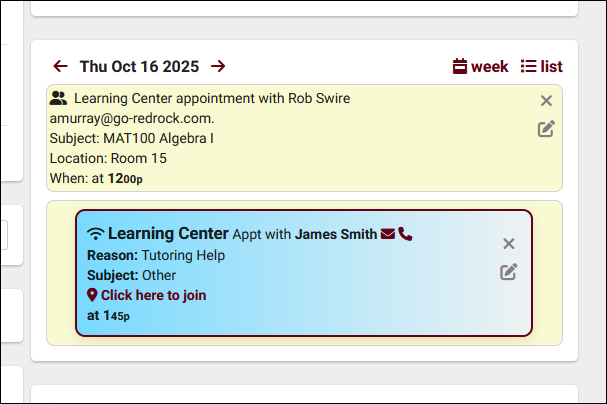Email James Smith via envelope icon

(387, 234)
